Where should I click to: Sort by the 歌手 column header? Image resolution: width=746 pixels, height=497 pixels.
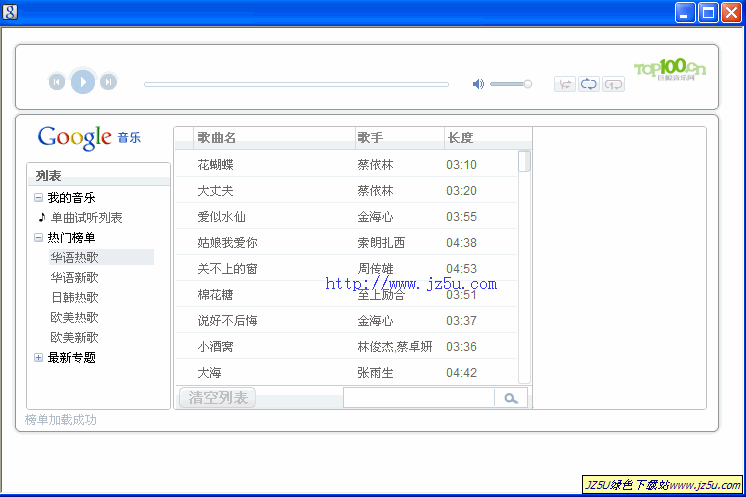click(400, 137)
